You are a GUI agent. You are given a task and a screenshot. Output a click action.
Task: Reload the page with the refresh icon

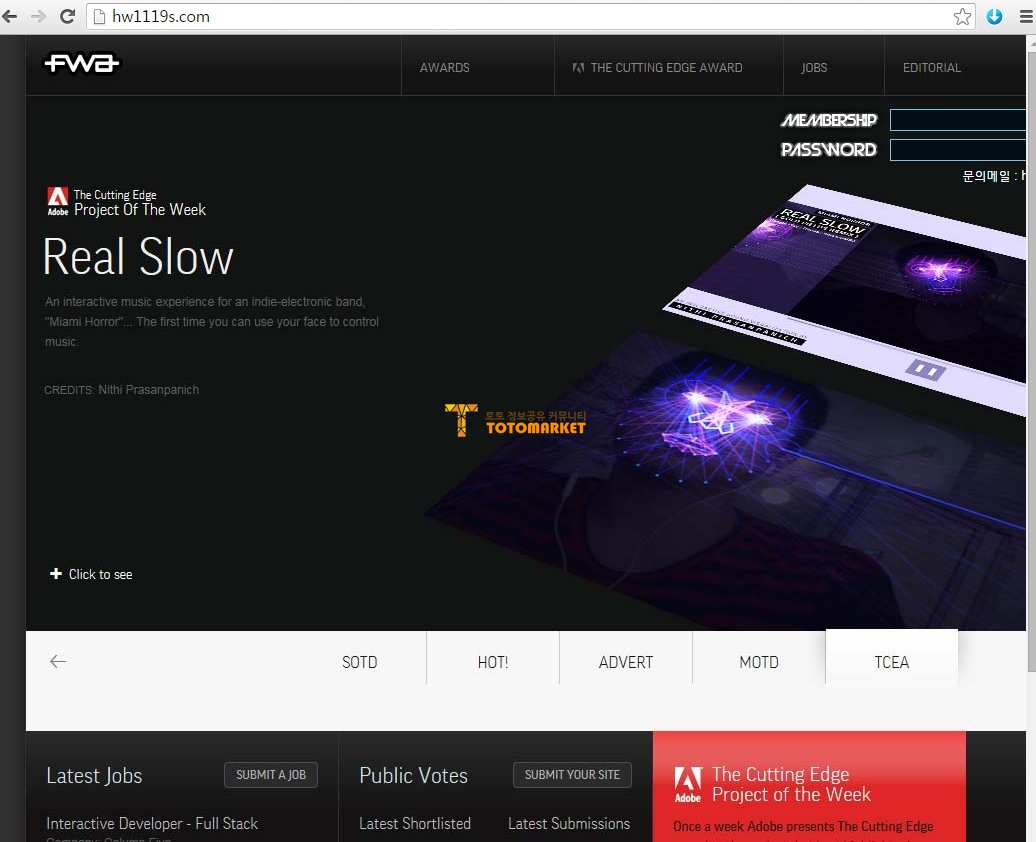(x=67, y=16)
